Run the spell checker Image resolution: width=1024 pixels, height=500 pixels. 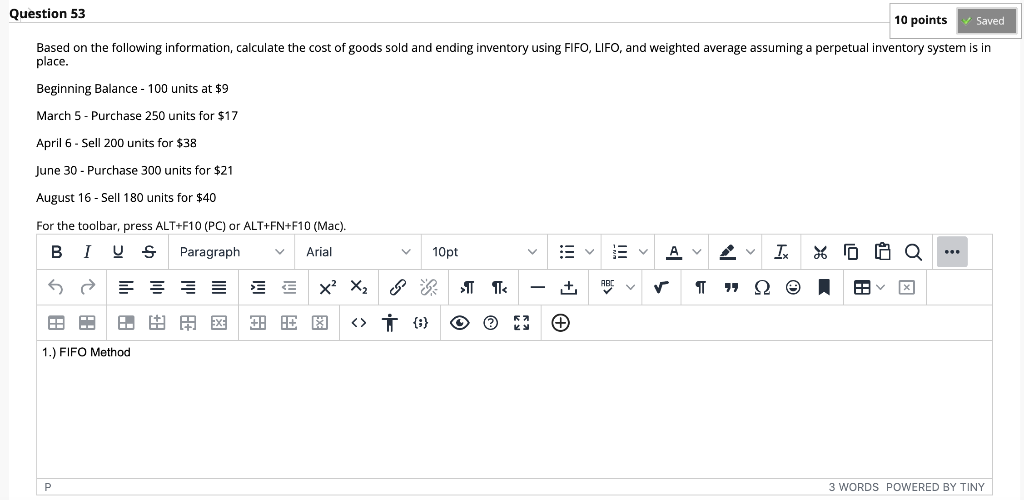tap(608, 287)
